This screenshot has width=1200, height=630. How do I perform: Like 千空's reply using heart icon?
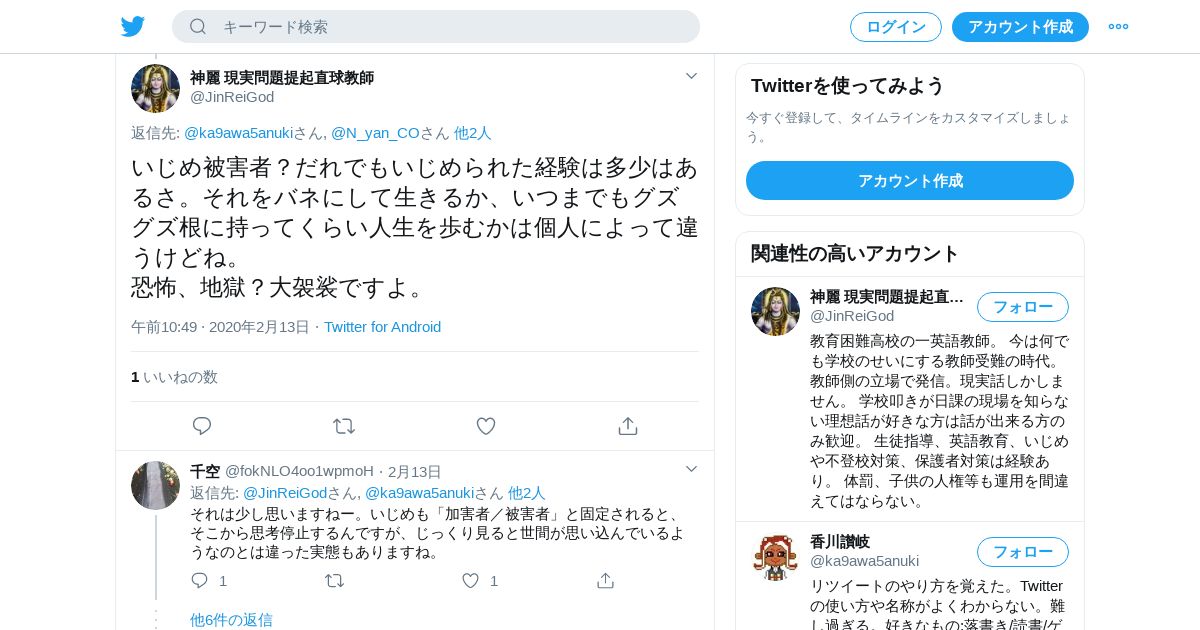point(470,580)
